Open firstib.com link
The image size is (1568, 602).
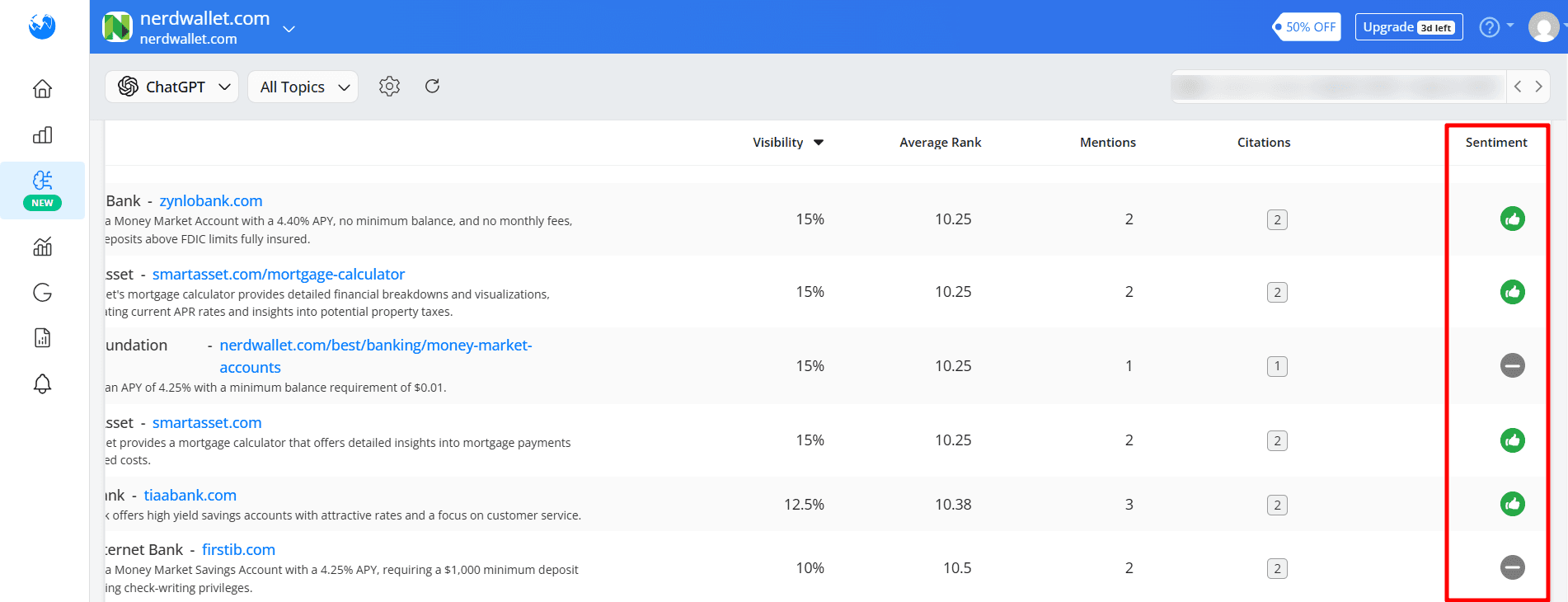pyautogui.click(x=238, y=550)
